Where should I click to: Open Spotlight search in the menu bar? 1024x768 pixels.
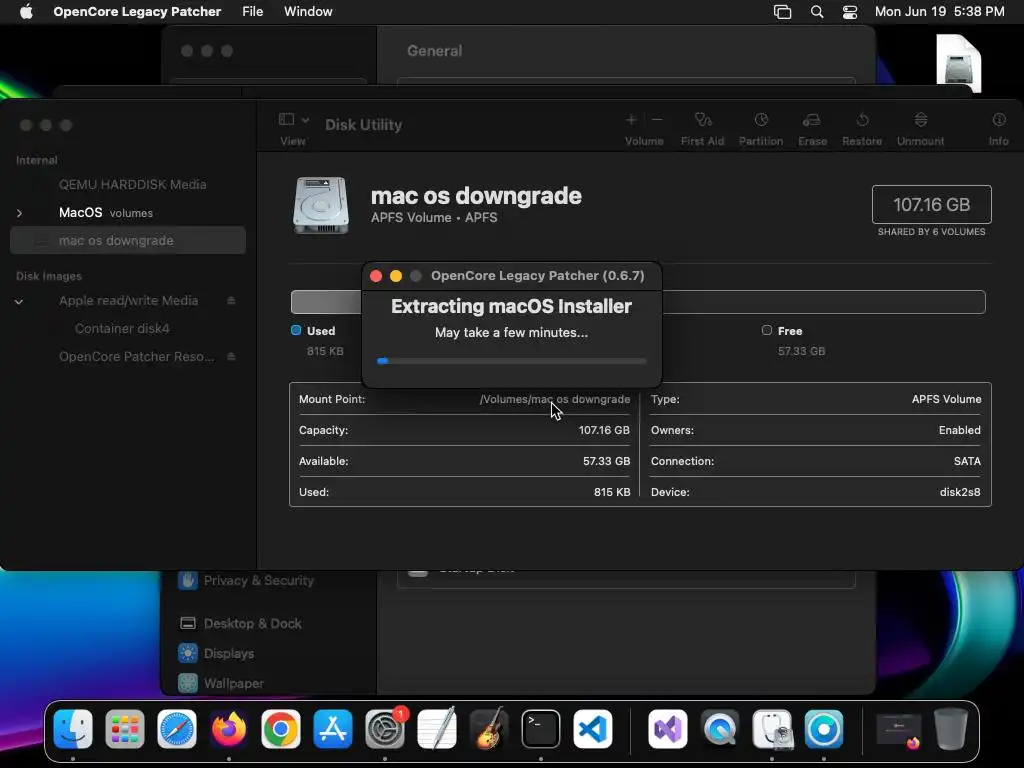coord(817,12)
